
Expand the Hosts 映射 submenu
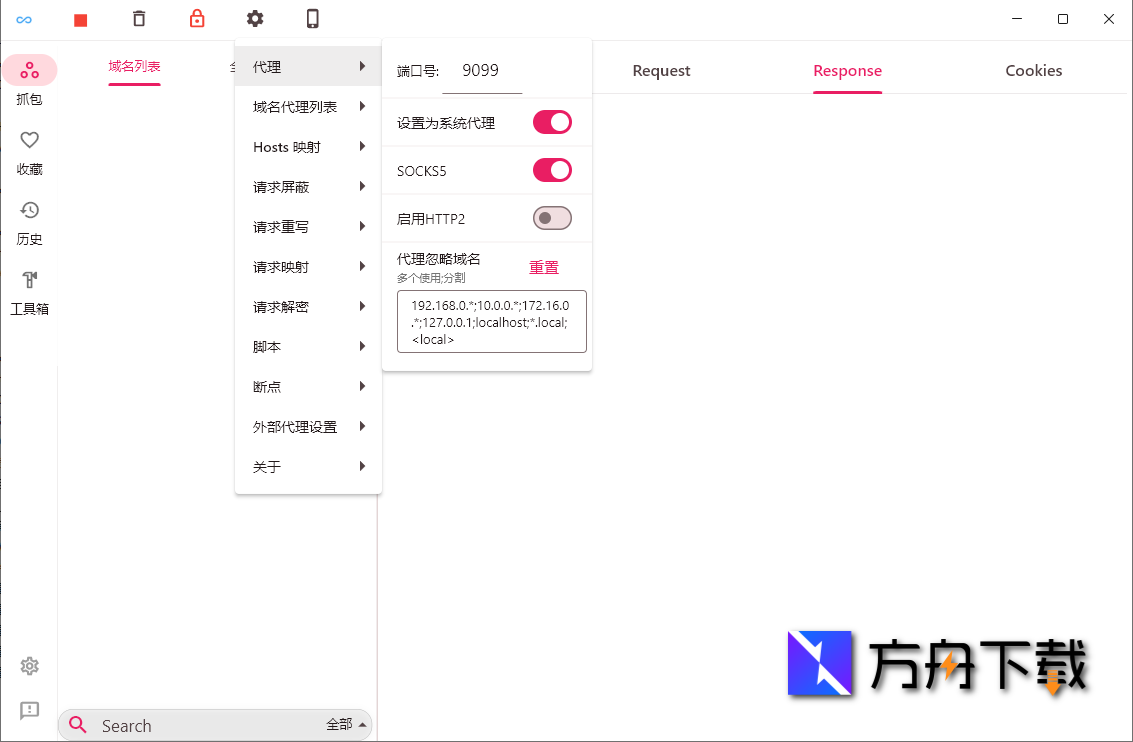coord(286,146)
